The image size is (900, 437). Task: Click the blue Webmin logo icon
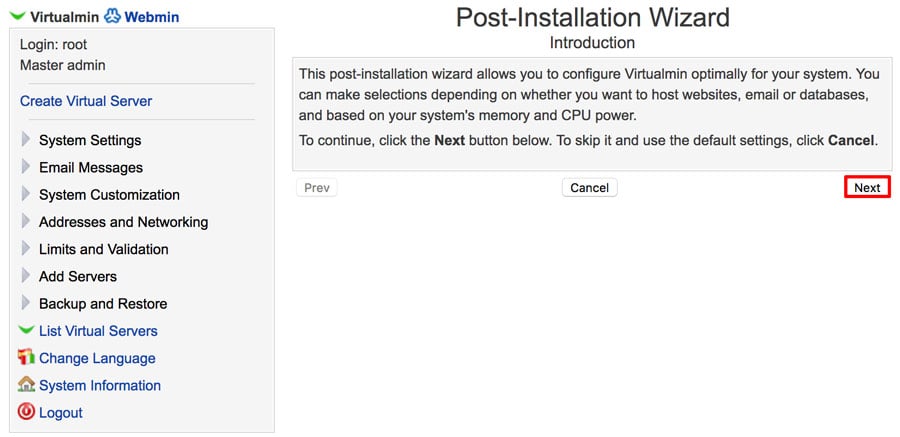(112, 16)
